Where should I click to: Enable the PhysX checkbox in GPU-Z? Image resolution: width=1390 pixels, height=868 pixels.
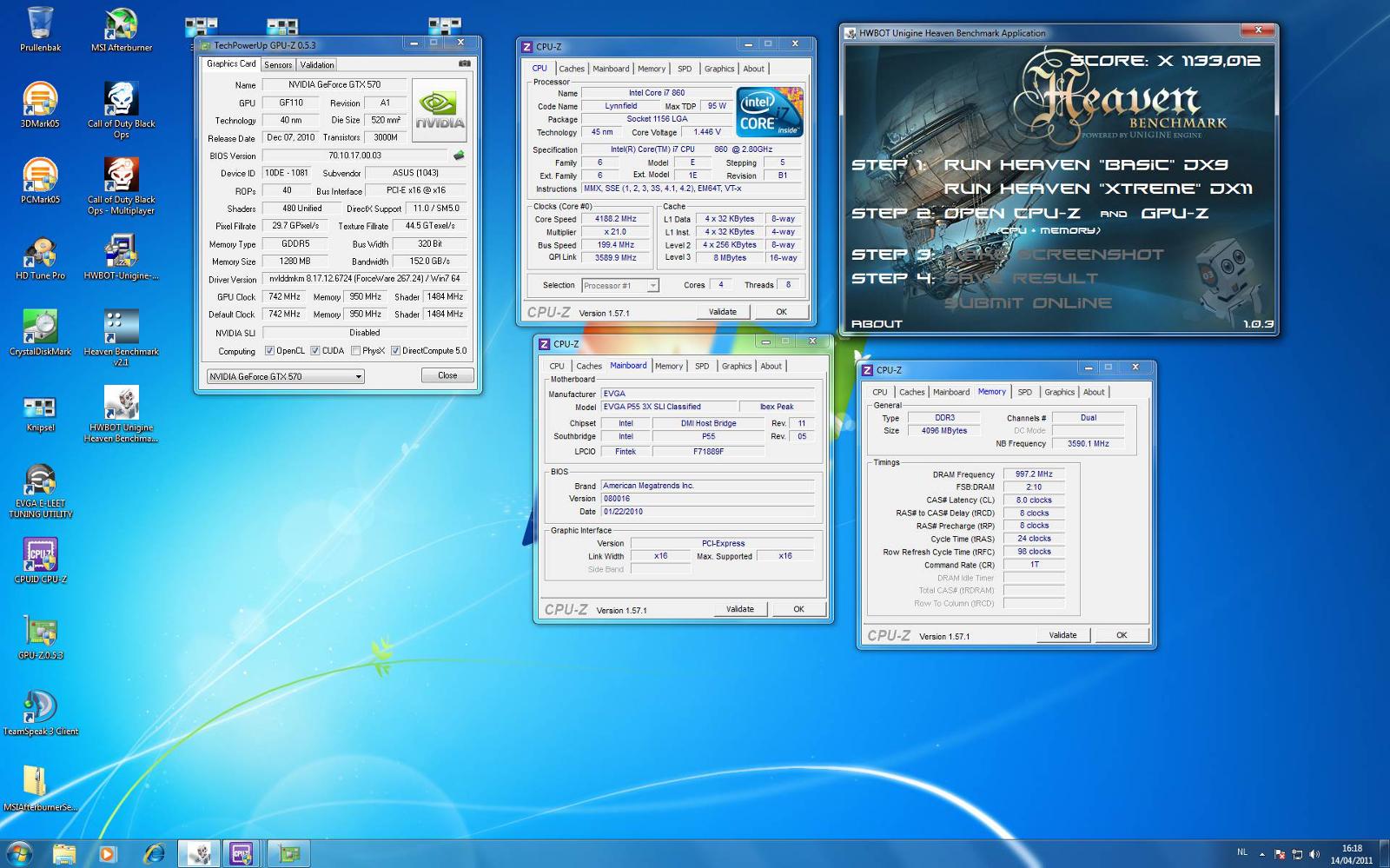(355, 351)
